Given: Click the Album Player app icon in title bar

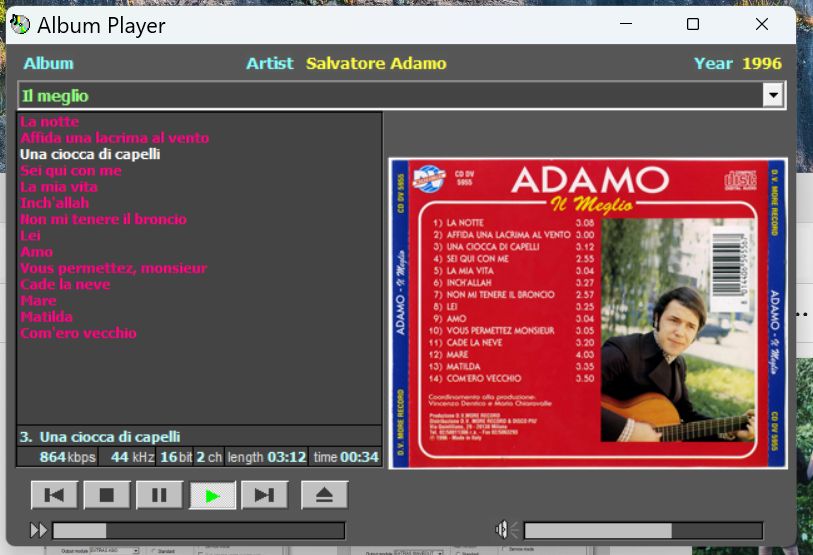Looking at the screenshot, I should pyautogui.click(x=20, y=24).
